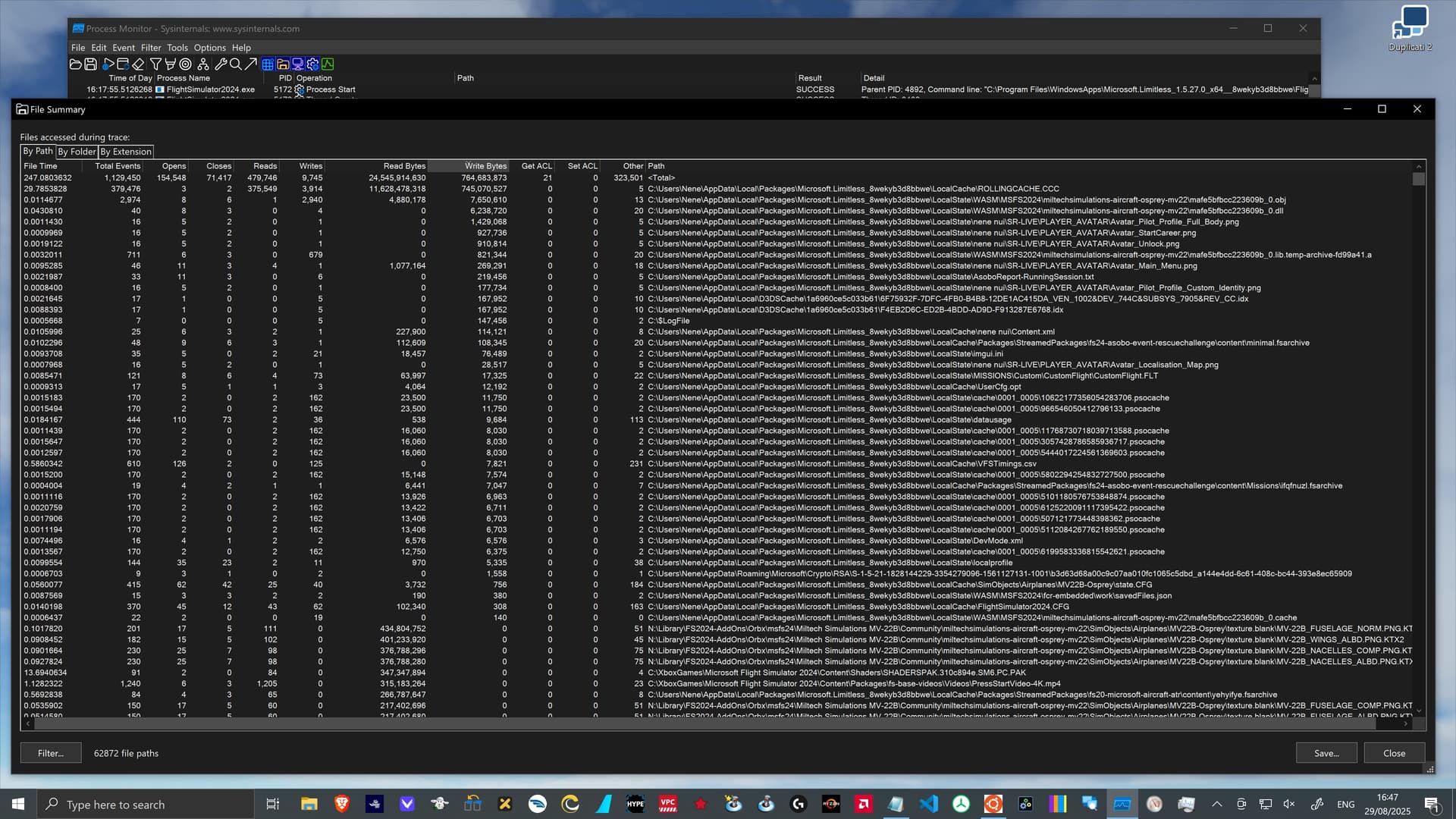1456x819 pixels.
Task: Select the Filter icon in the toolbar
Action: [155, 64]
